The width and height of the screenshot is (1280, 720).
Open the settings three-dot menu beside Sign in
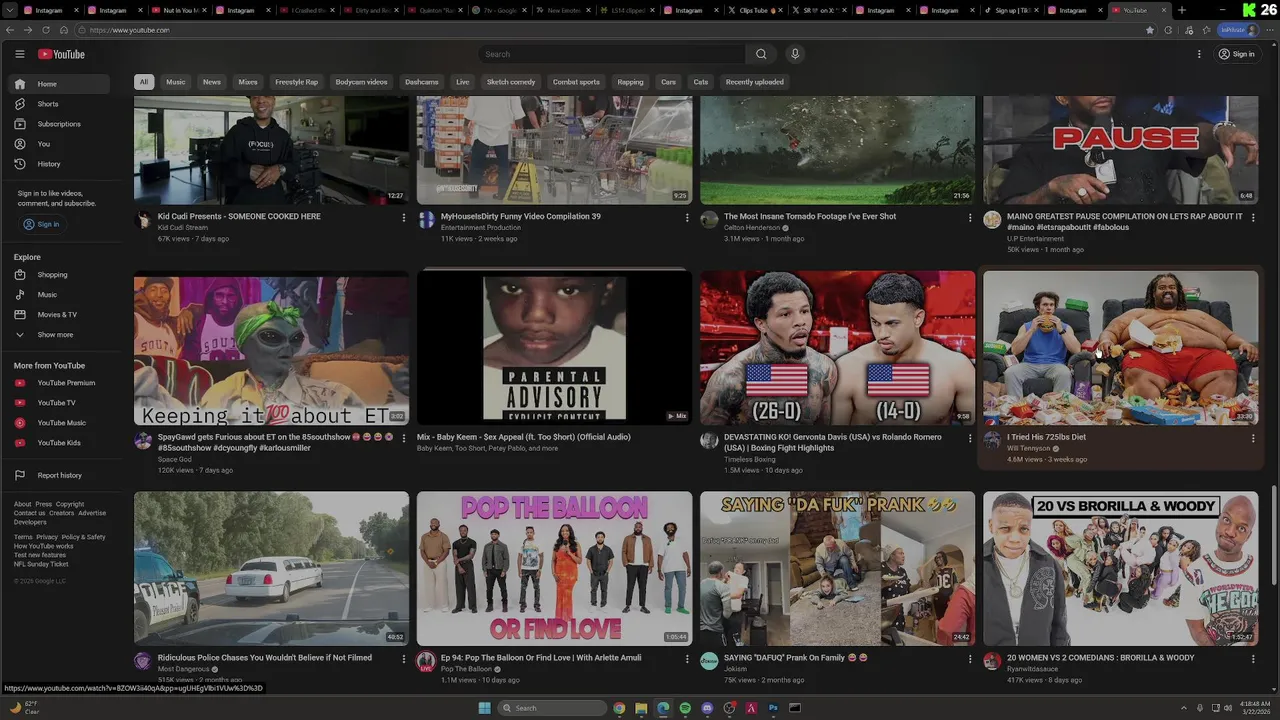(x=1199, y=54)
